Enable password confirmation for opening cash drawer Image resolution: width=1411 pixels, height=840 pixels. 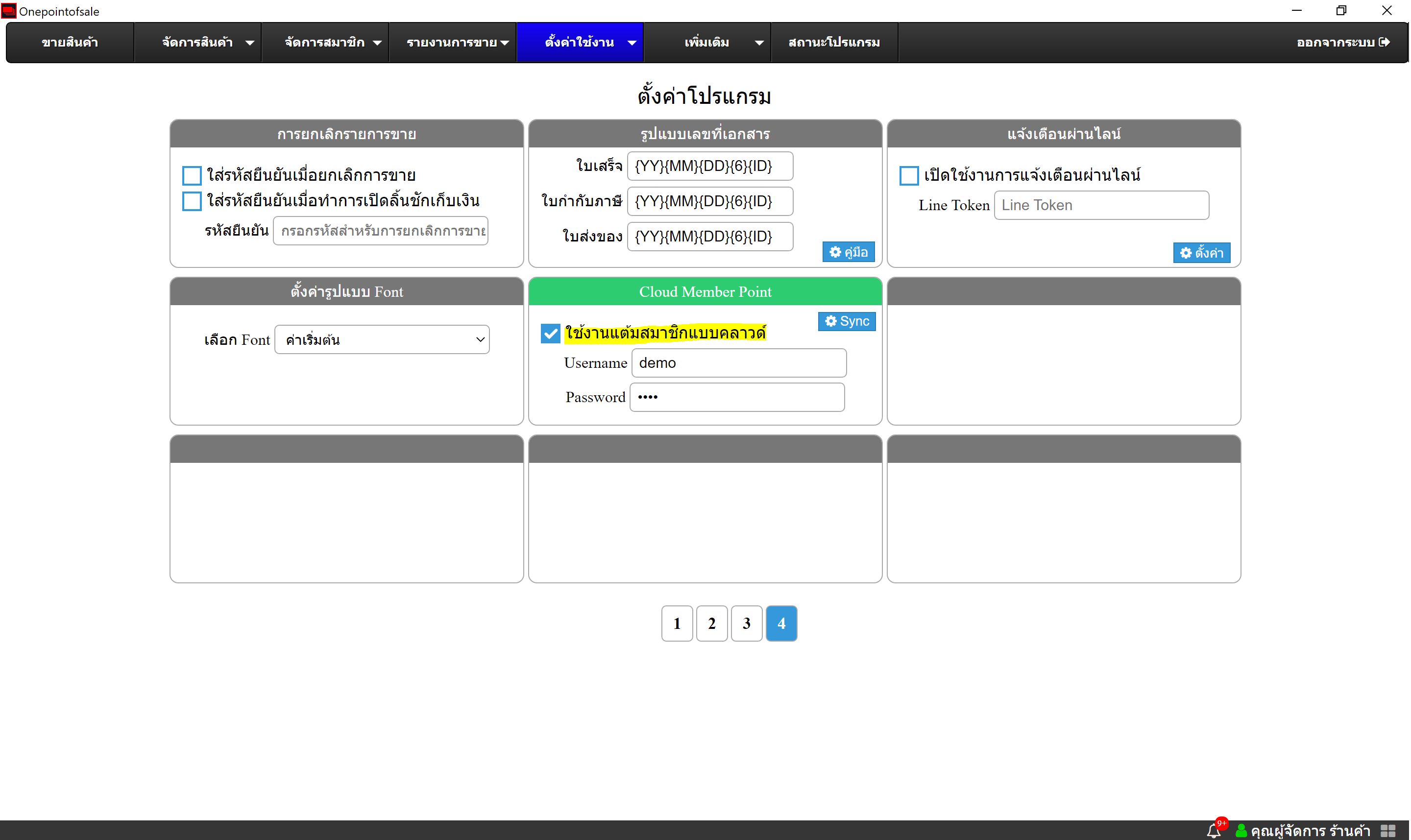[192, 201]
